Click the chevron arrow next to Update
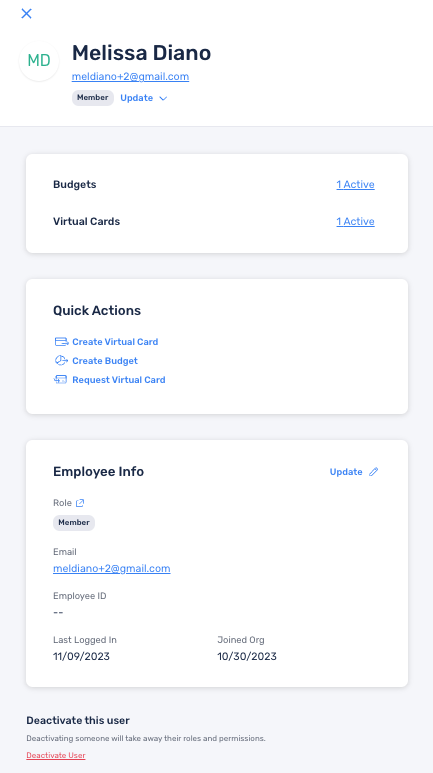The image size is (433, 773). pyautogui.click(x=163, y=99)
